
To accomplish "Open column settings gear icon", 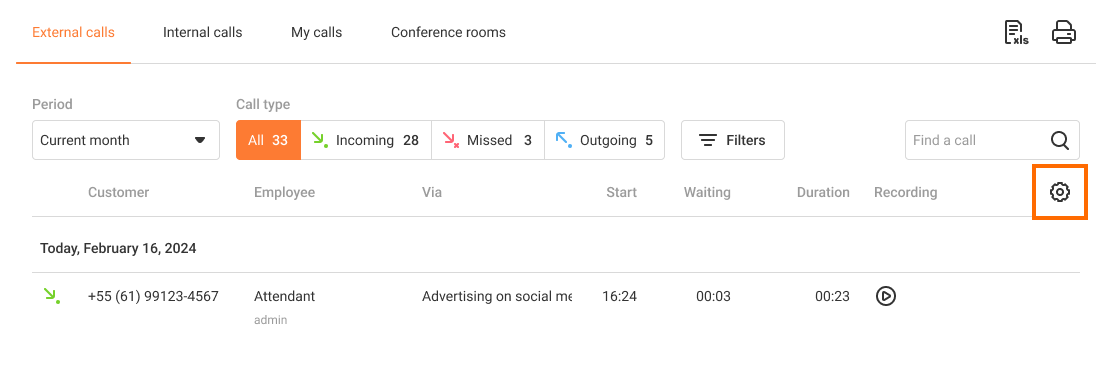I will pos(1060,192).
